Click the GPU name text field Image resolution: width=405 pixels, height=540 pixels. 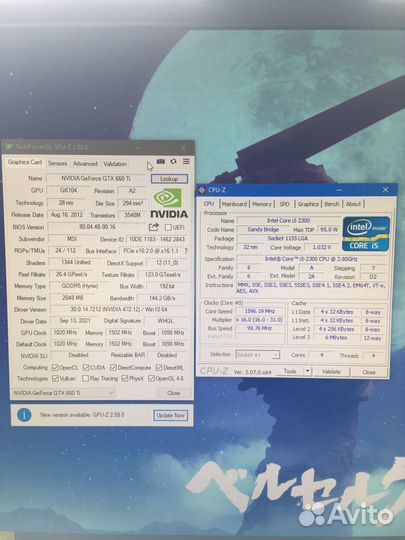pyautogui.click(x=95, y=178)
